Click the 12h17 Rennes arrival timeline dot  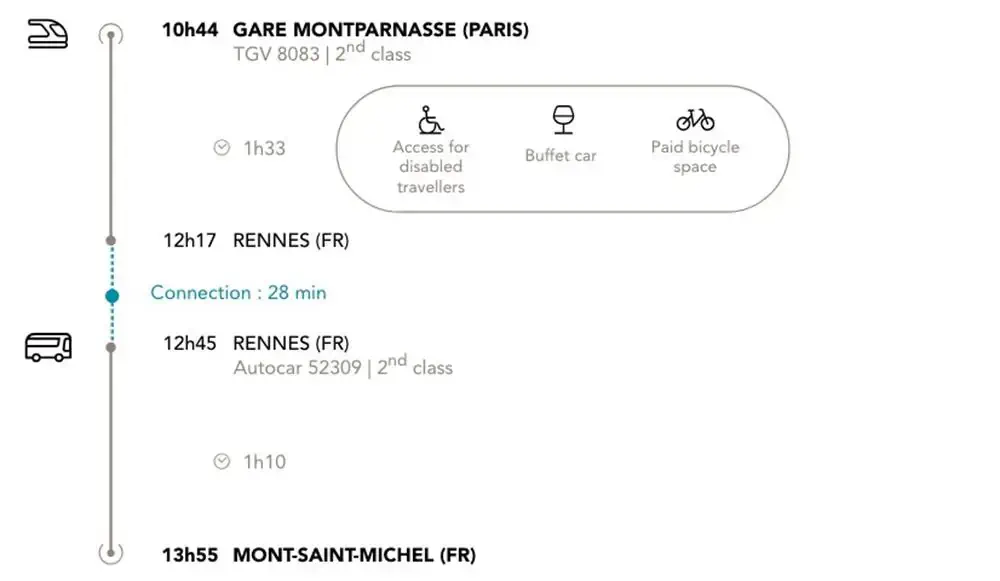pos(111,240)
